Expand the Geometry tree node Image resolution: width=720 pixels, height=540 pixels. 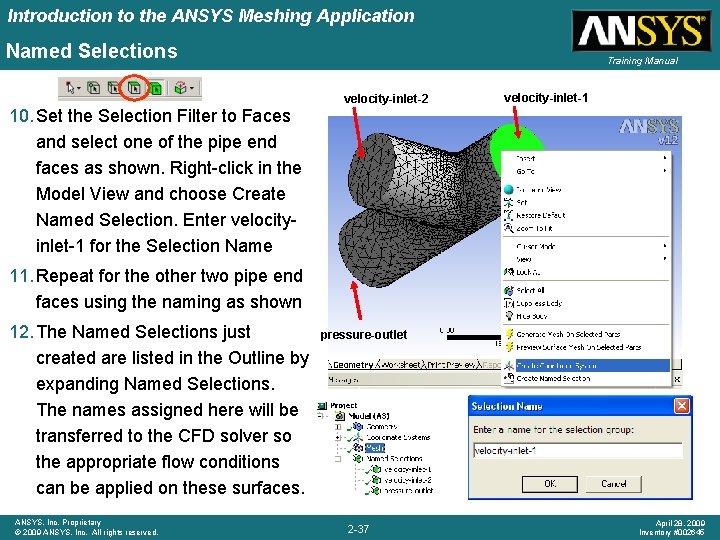tap(338, 427)
